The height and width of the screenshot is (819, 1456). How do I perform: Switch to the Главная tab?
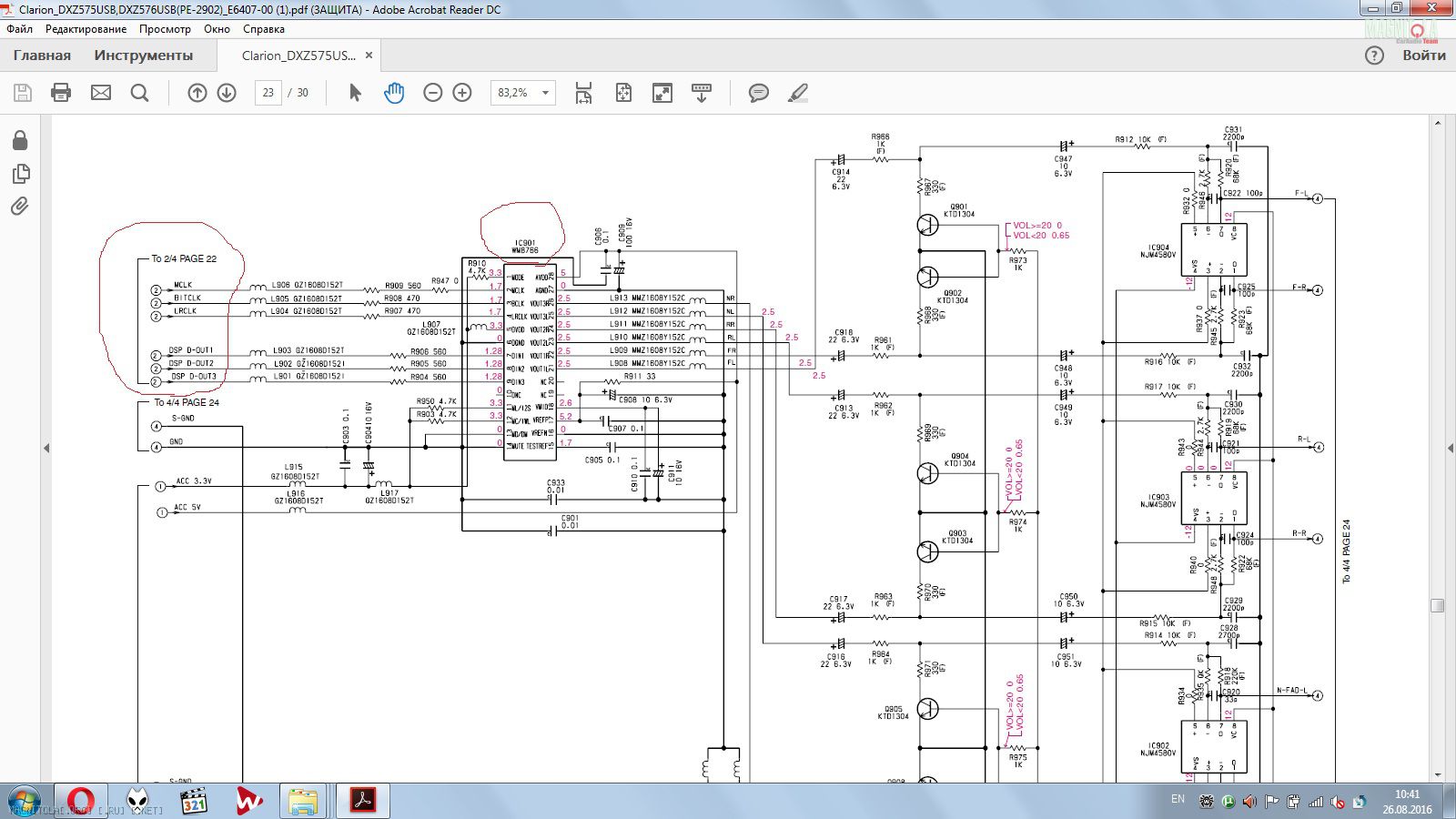pyautogui.click(x=42, y=56)
